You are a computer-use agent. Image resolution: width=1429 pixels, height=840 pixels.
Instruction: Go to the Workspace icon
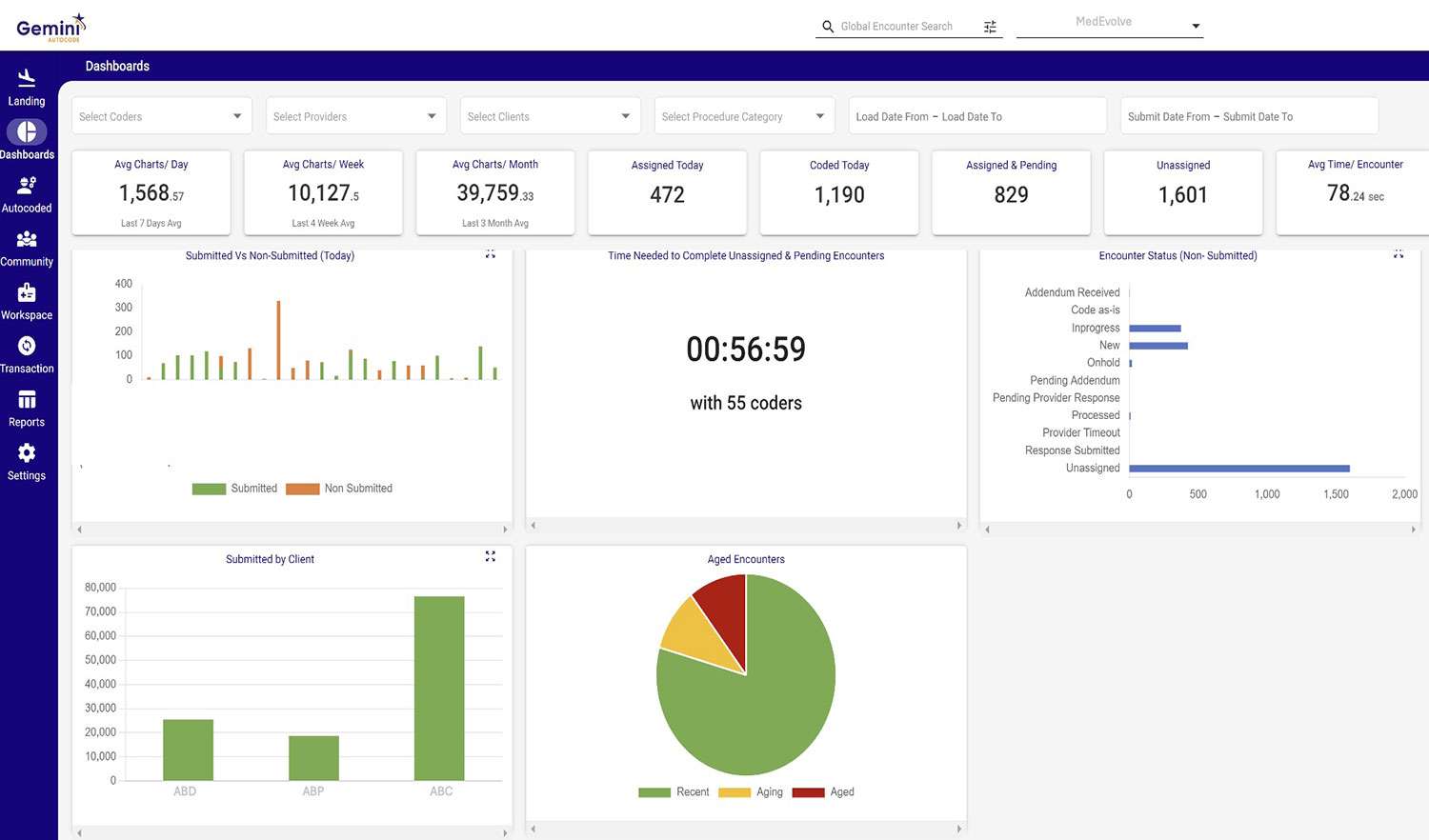(27, 292)
